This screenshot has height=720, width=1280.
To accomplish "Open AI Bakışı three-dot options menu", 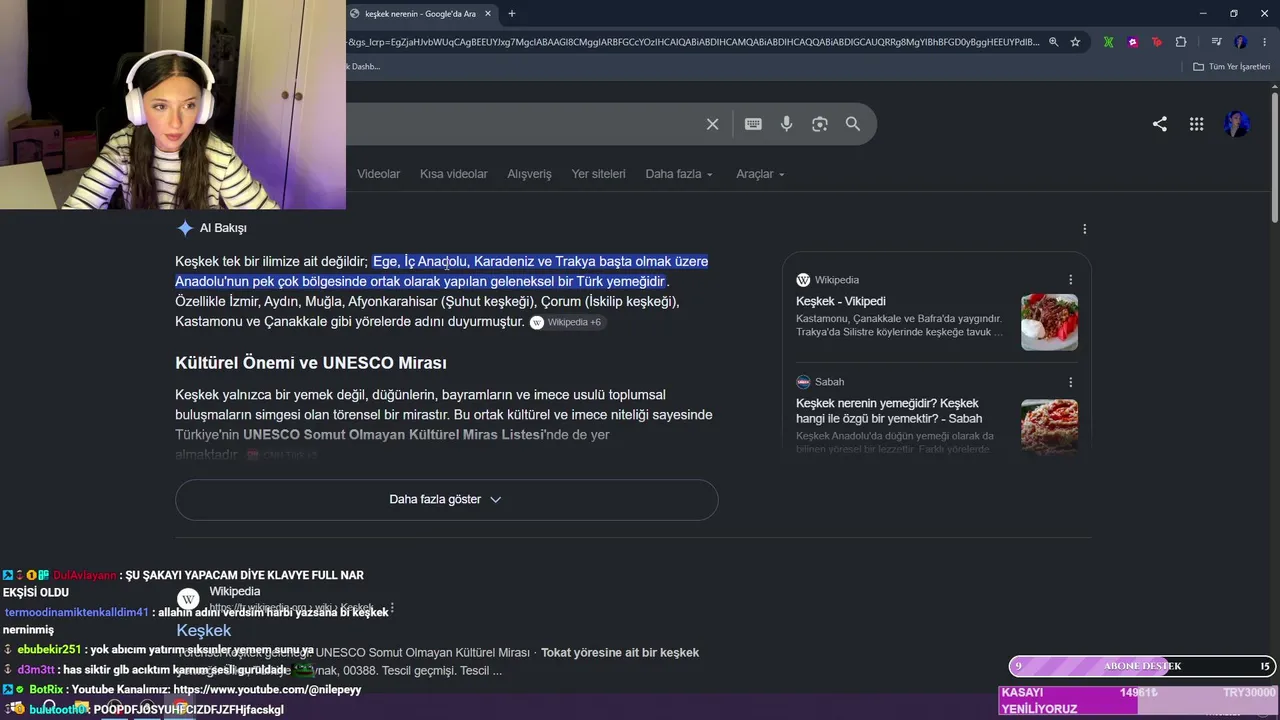I will click(x=1084, y=229).
